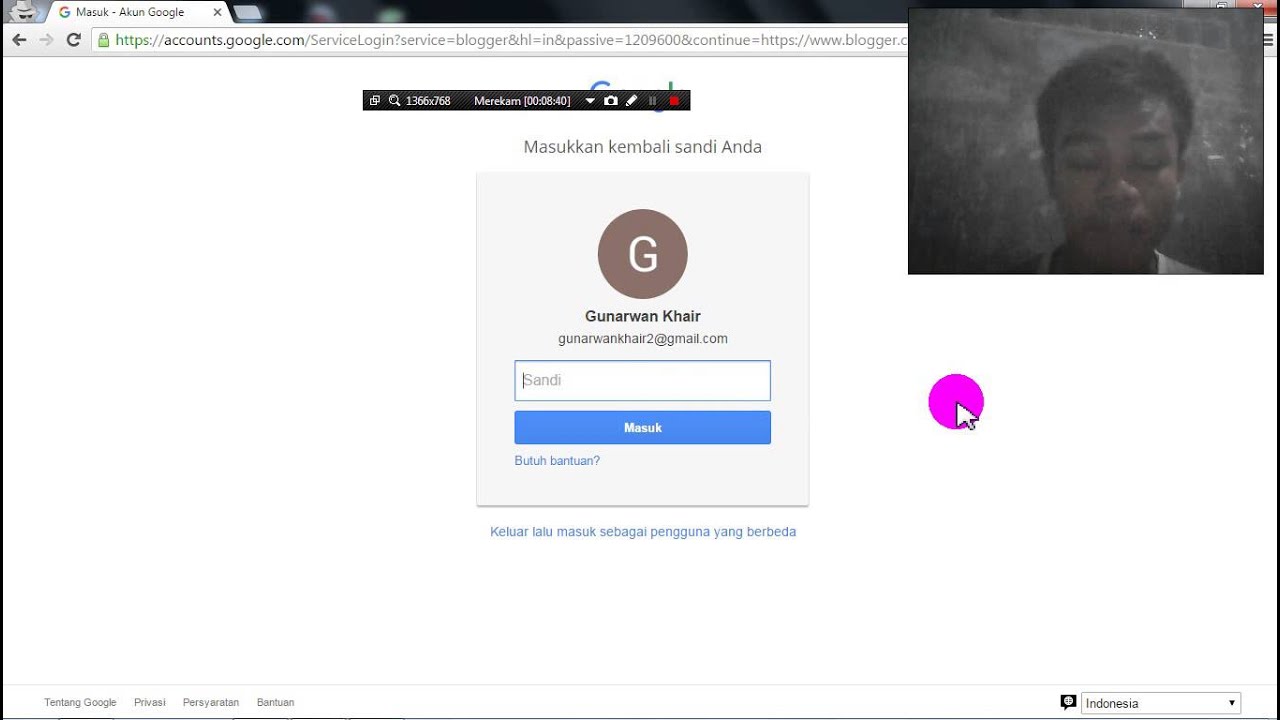
Task: Close the Masuk - Akun Google tab
Action: click(217, 12)
